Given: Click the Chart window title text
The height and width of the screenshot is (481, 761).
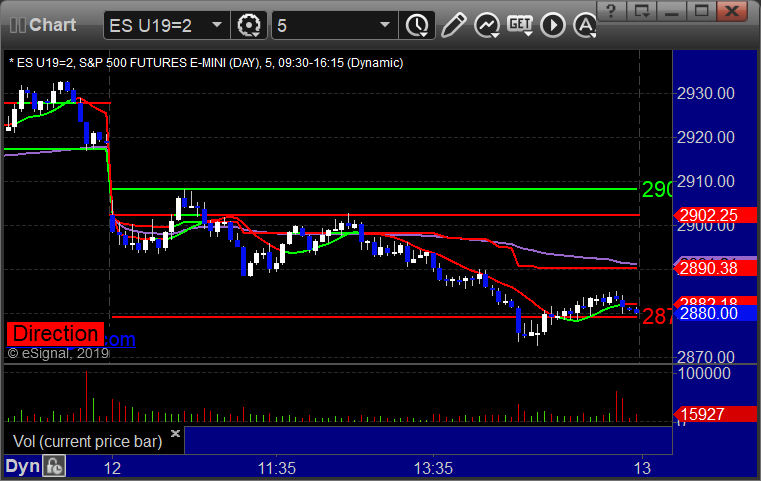Looking at the screenshot, I should (52, 25).
